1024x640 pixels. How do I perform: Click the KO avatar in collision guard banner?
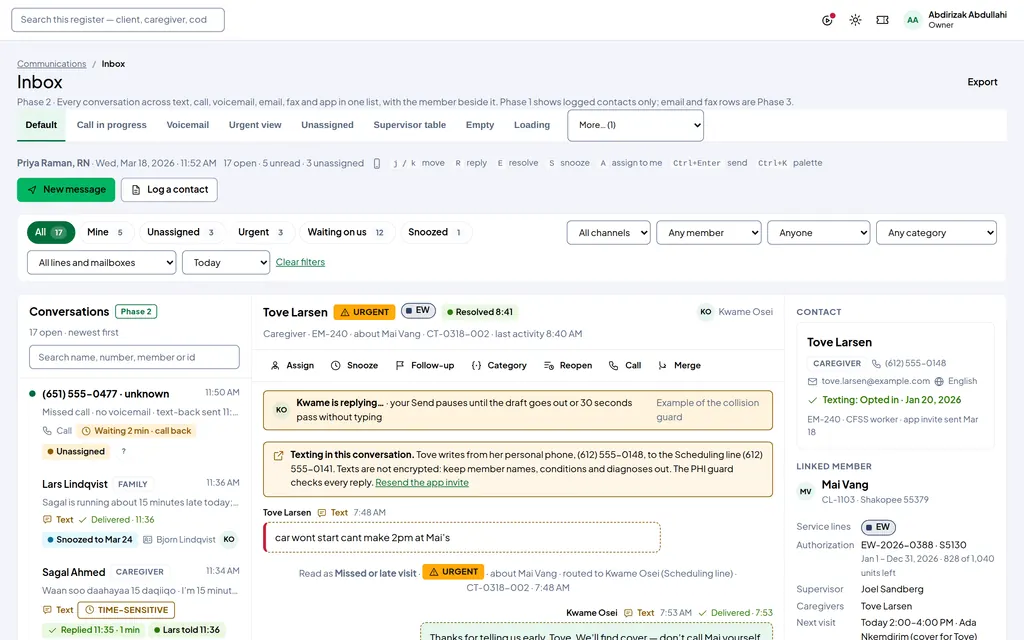point(281,410)
